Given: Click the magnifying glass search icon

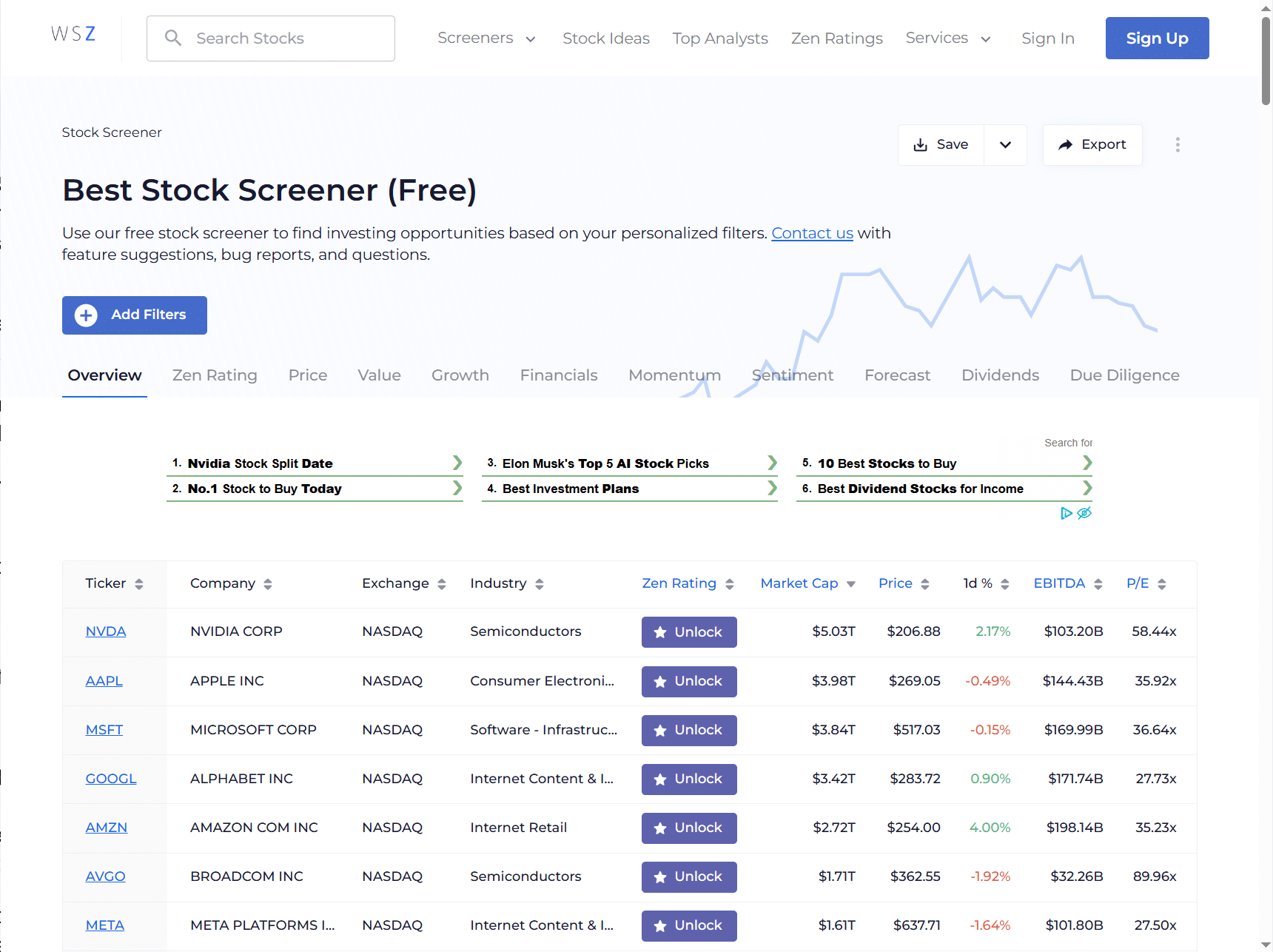Looking at the screenshot, I should click(x=173, y=38).
